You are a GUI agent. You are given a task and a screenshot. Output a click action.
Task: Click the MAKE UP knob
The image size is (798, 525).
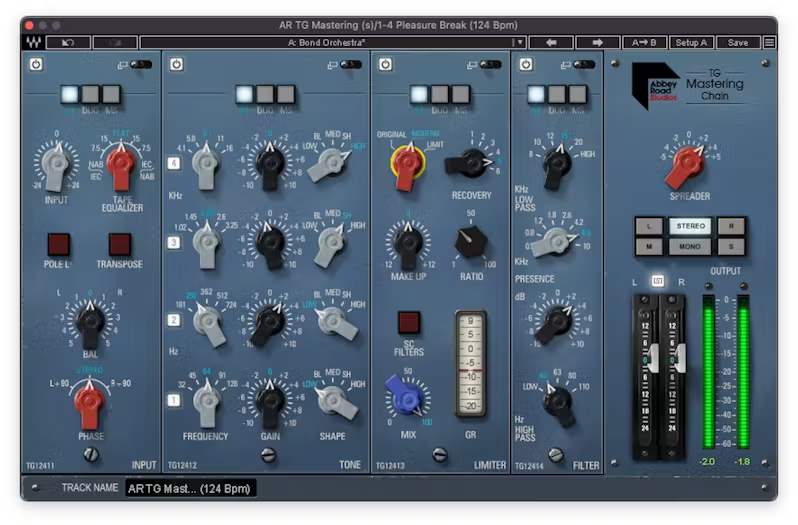[408, 244]
